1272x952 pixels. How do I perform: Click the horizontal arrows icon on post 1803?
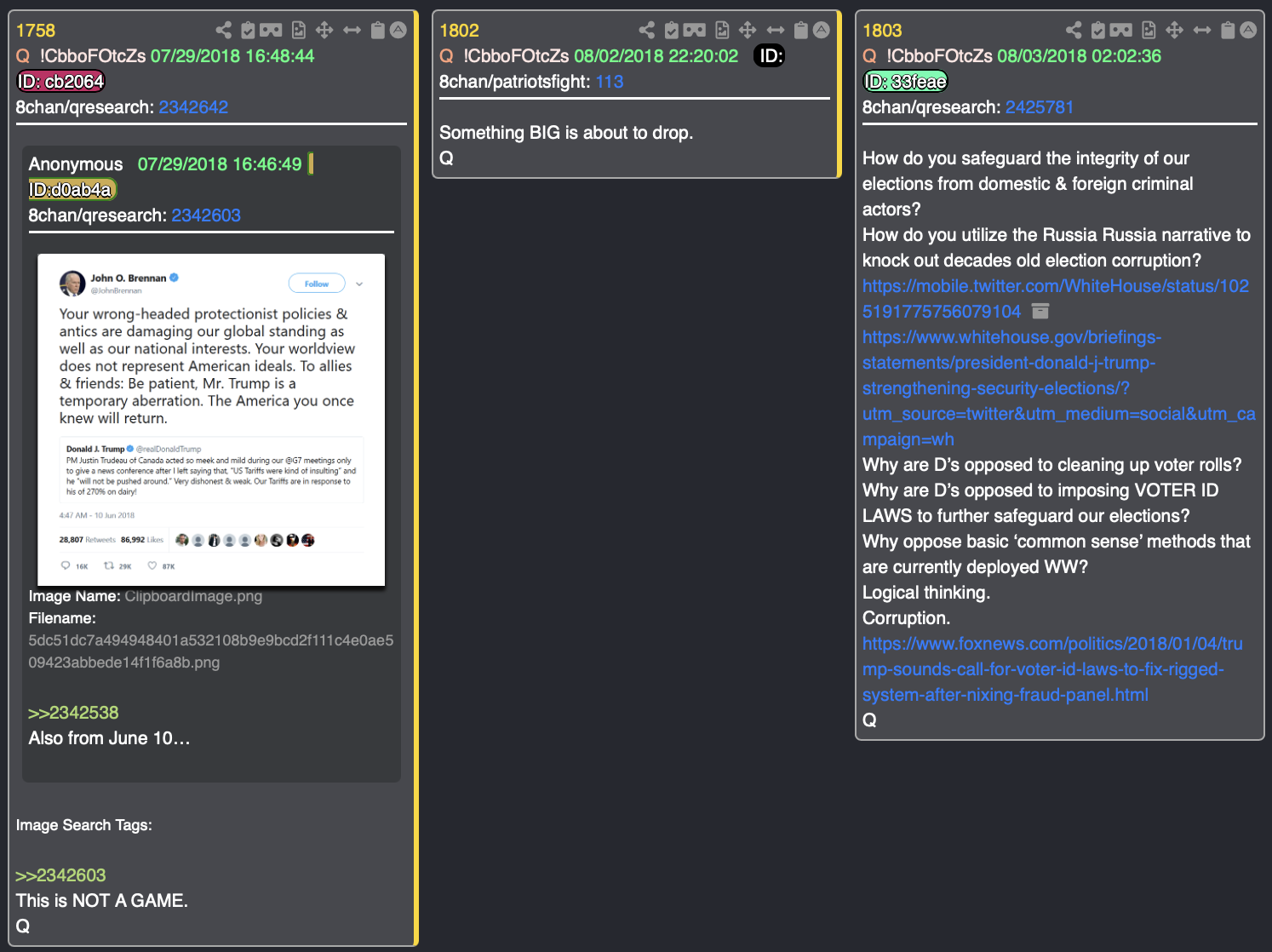click(x=1202, y=31)
